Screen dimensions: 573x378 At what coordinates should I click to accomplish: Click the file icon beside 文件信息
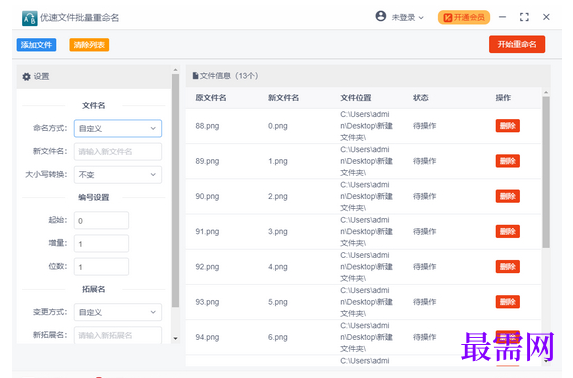click(x=196, y=76)
